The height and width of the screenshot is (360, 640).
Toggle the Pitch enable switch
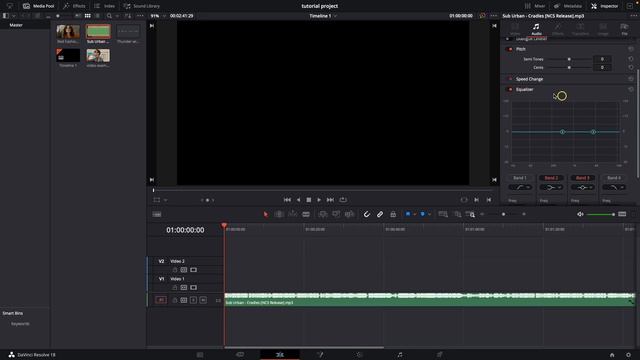509,49
